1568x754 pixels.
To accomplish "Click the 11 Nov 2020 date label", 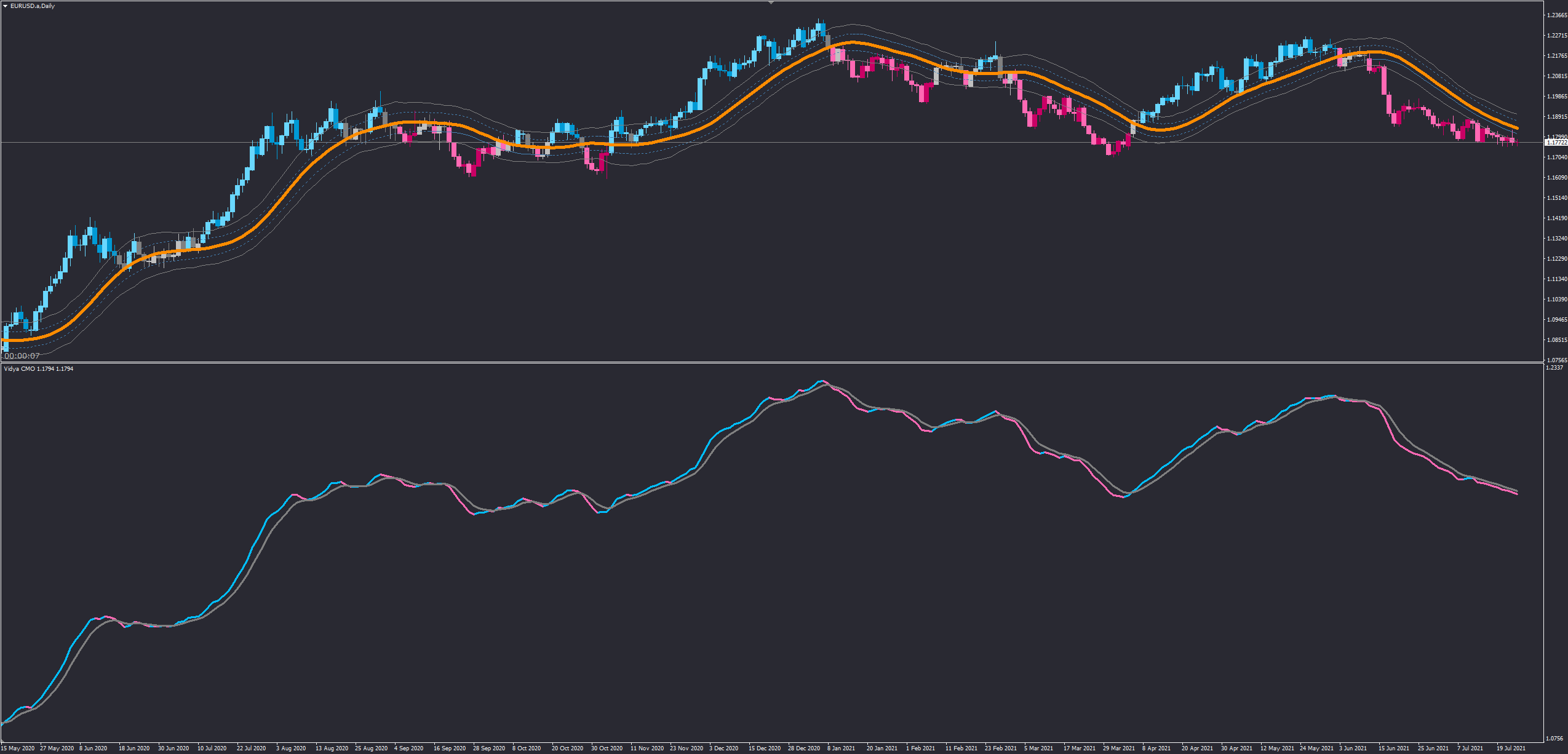I will coord(647,748).
